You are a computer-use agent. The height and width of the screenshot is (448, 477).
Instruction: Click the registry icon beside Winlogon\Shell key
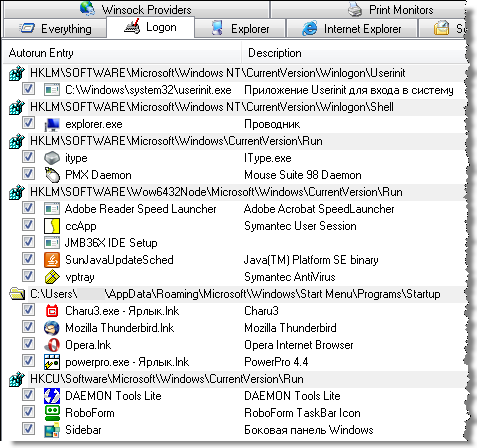tap(17, 107)
